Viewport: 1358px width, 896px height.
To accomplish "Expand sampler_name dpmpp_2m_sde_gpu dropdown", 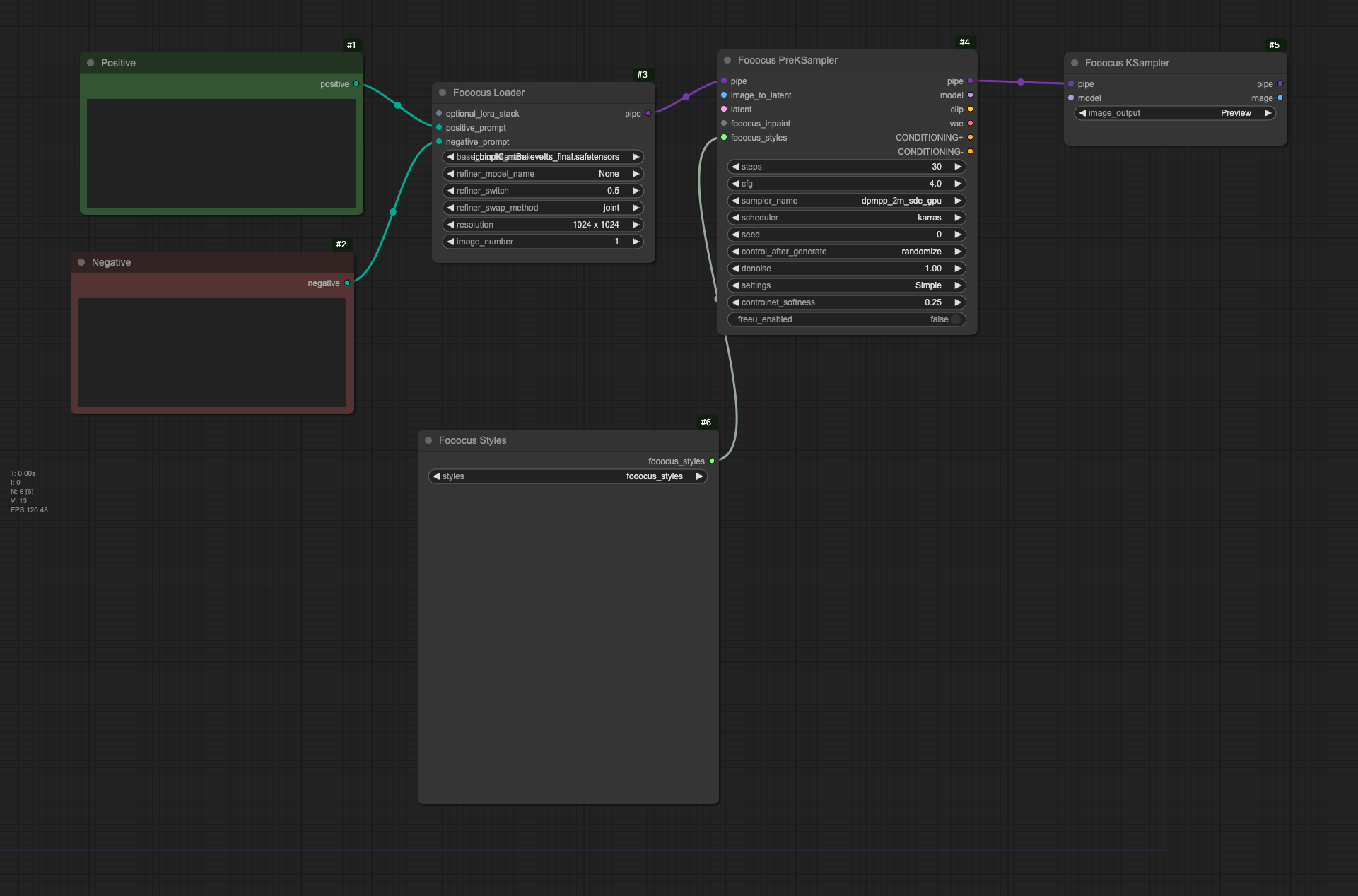I will click(845, 200).
